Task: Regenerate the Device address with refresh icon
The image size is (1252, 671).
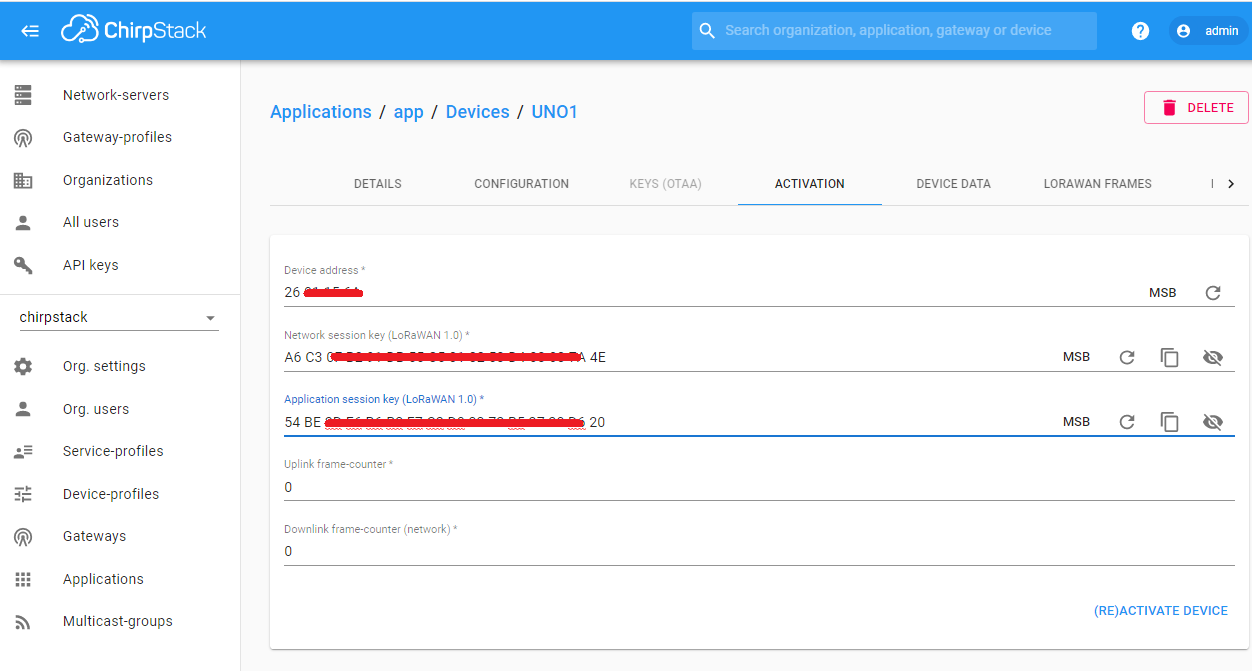Action: (1213, 293)
